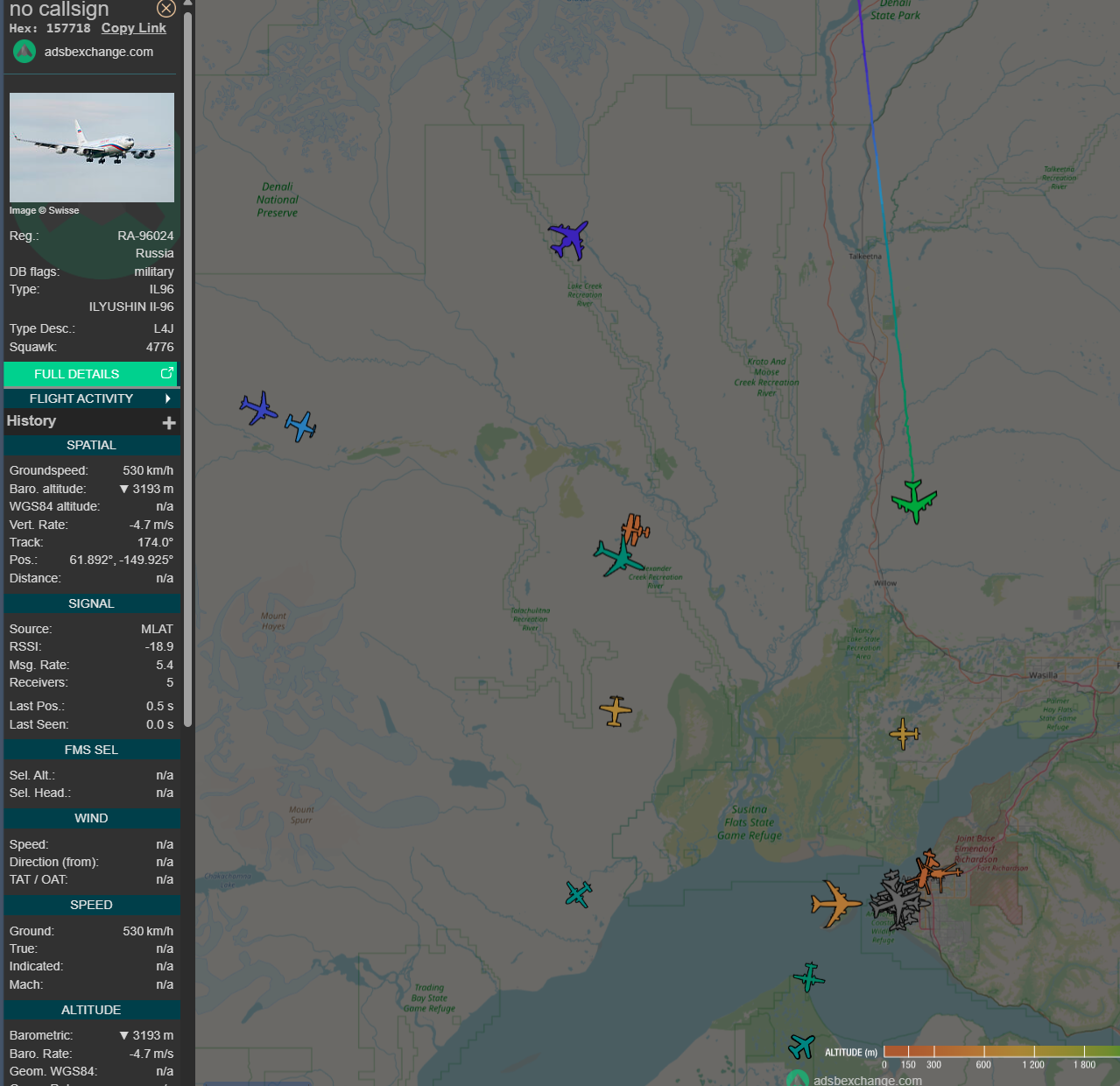Select the teal aircraft above altitude legend

coord(801,1046)
